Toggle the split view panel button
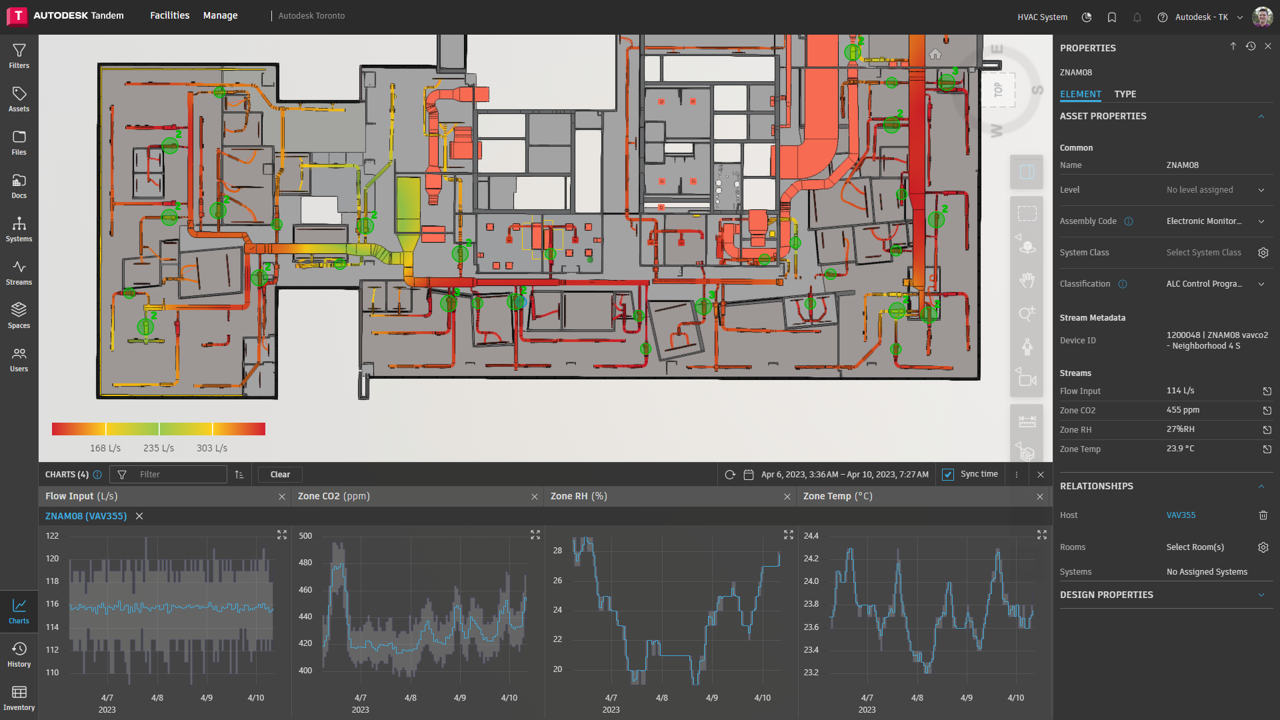The image size is (1280, 720). point(1026,172)
